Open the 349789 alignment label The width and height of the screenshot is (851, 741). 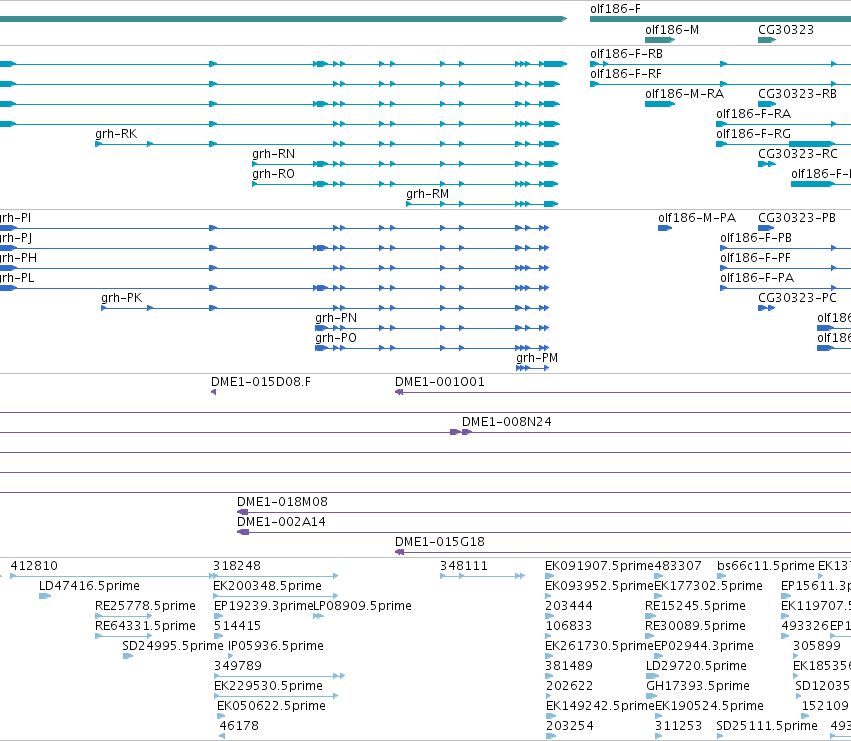click(x=238, y=666)
